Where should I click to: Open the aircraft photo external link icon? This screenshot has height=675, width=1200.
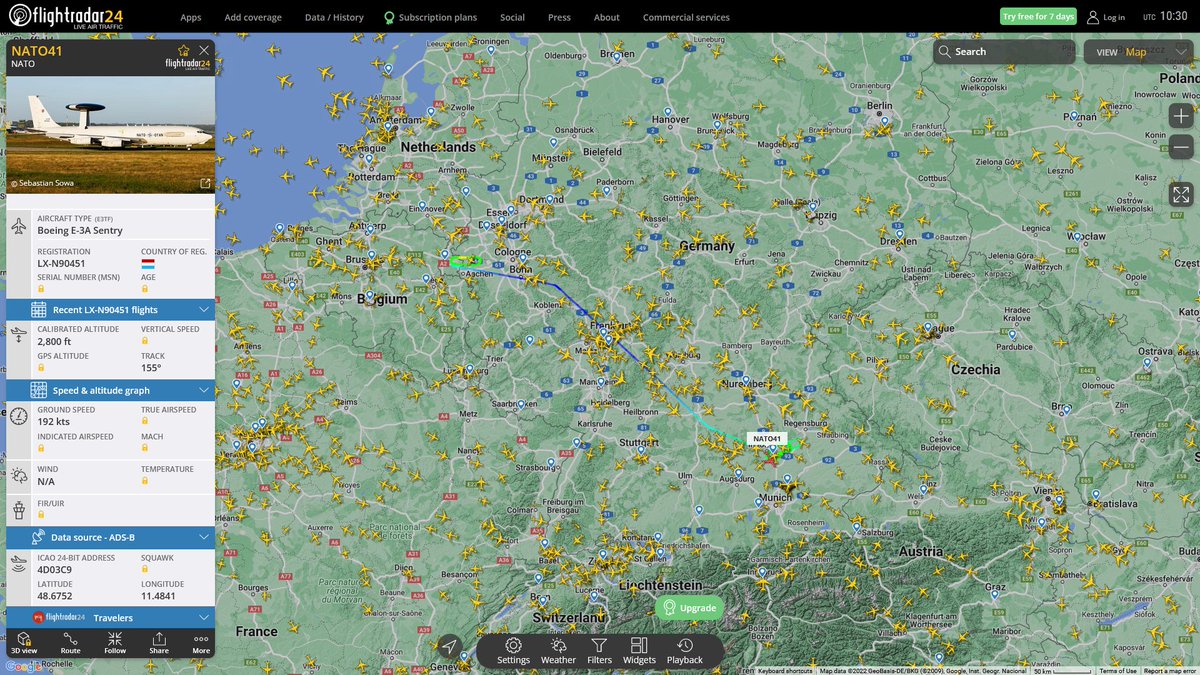tap(205, 183)
